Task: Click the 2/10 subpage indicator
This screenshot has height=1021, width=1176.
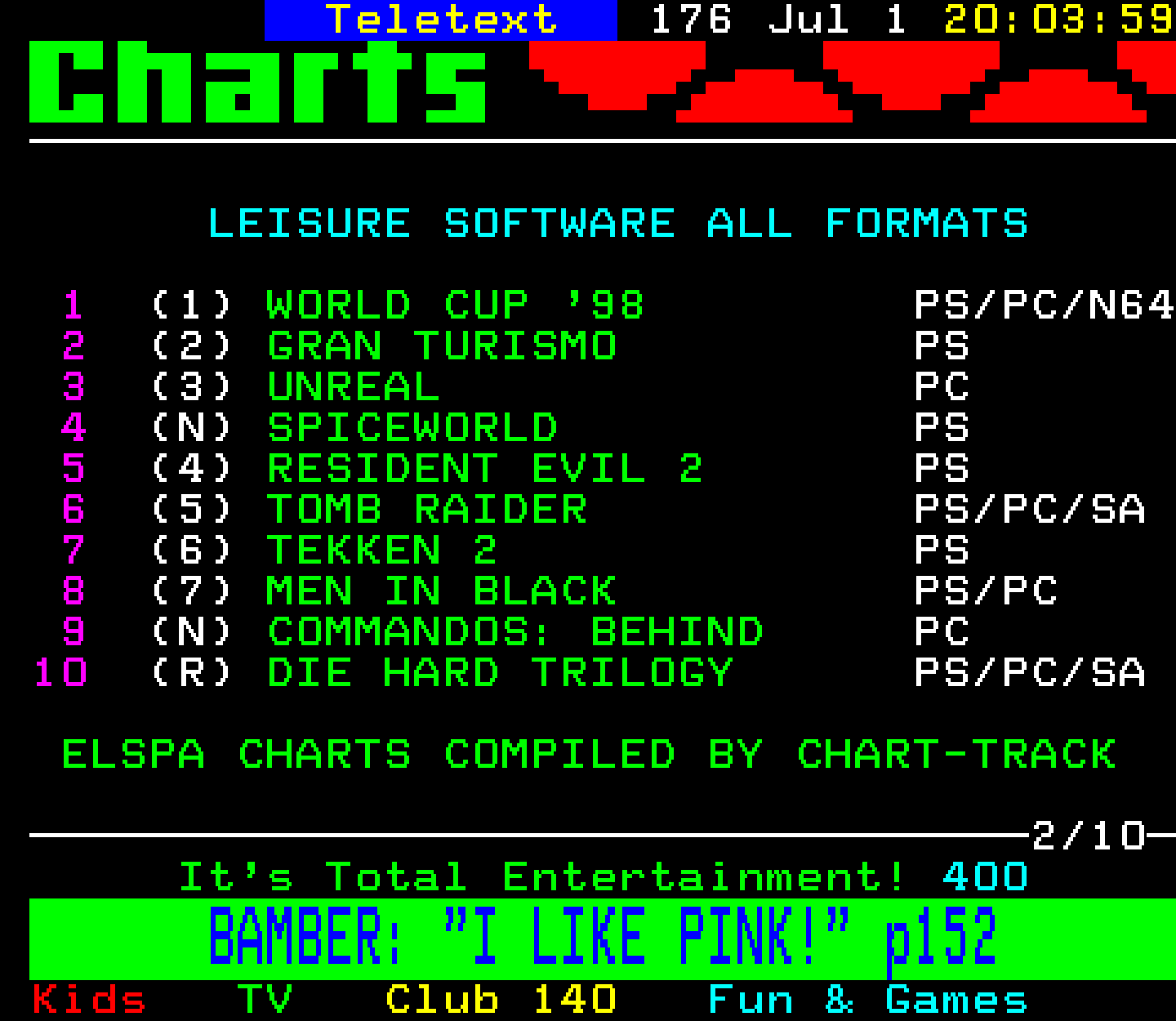Action: click(x=1089, y=836)
